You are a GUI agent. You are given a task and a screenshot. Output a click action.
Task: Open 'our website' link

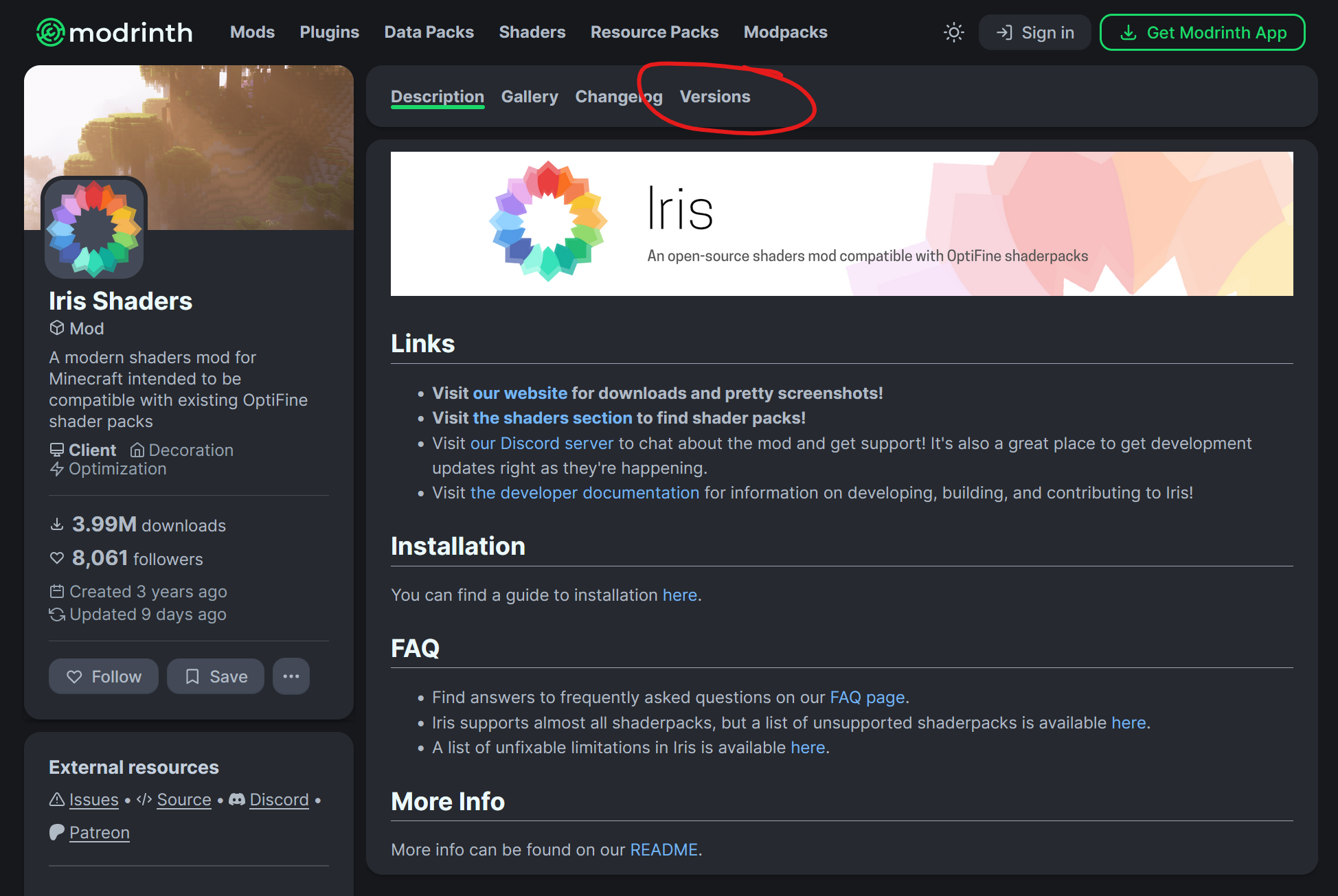(x=520, y=393)
